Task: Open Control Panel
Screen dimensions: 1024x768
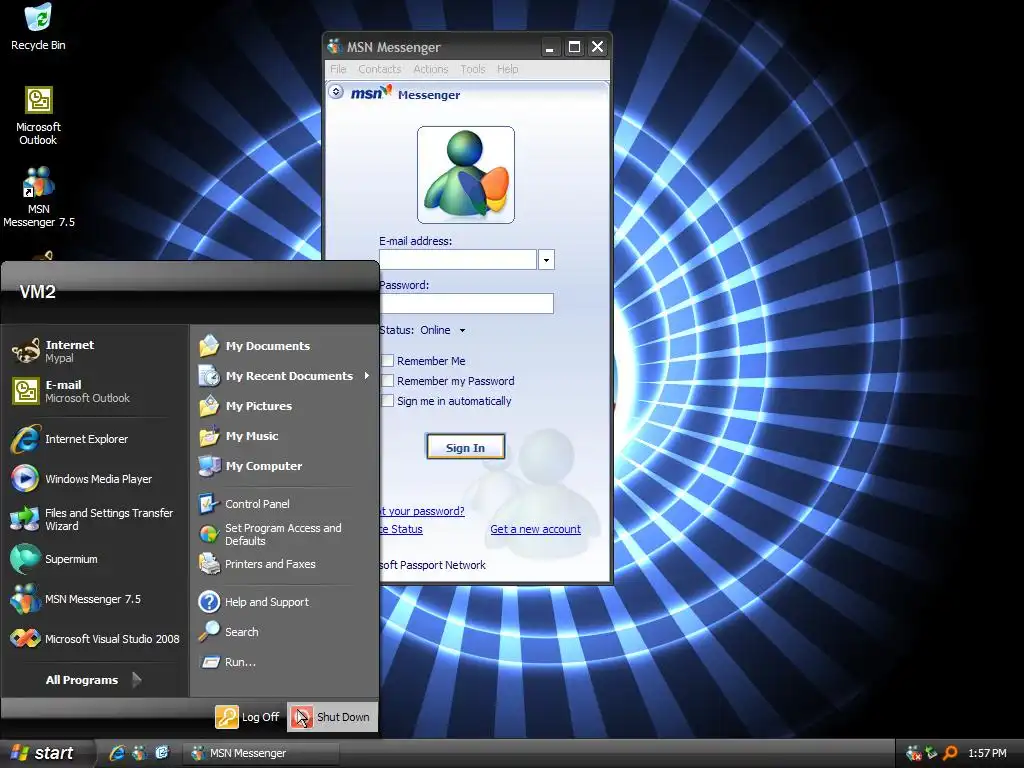Action: 284,504
